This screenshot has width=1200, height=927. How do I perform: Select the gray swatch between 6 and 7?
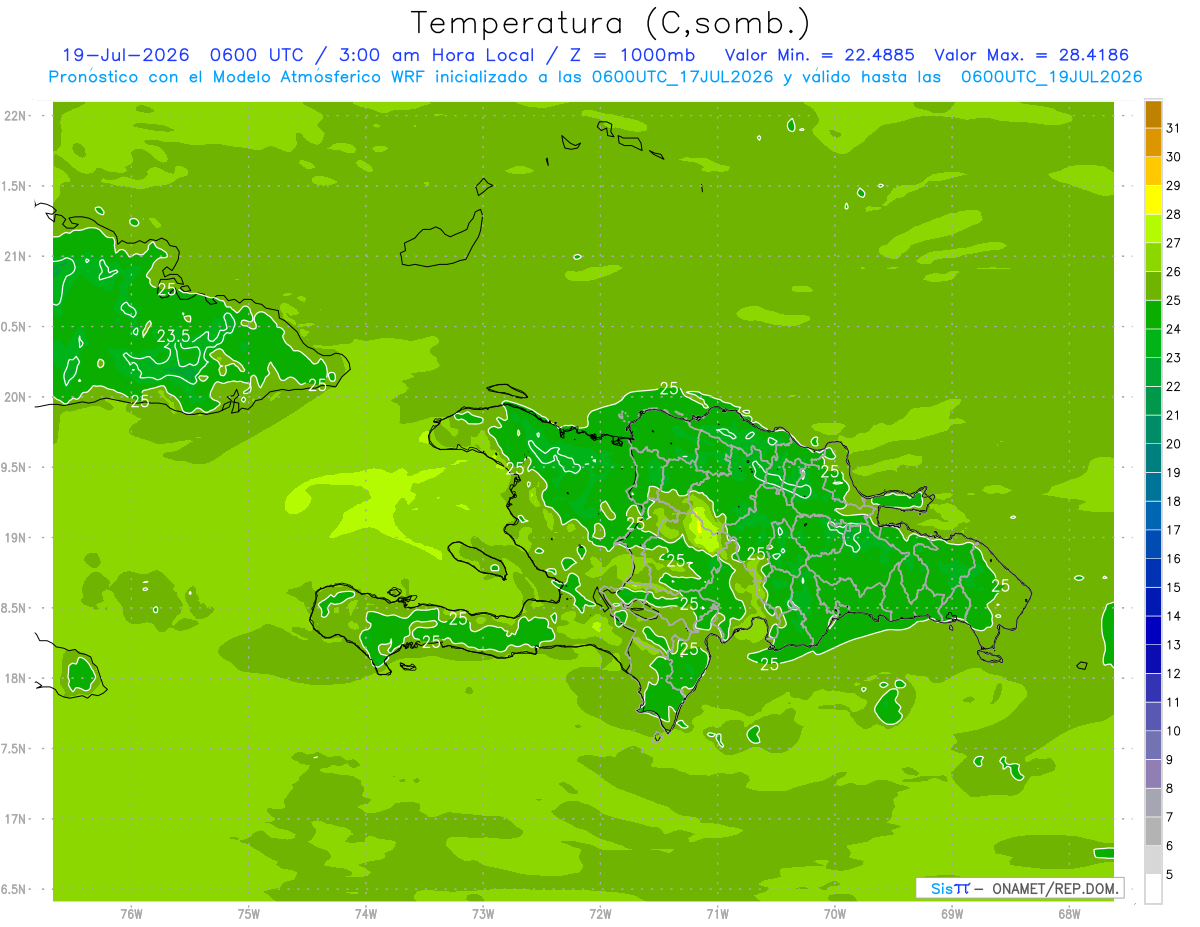[x=1153, y=831]
